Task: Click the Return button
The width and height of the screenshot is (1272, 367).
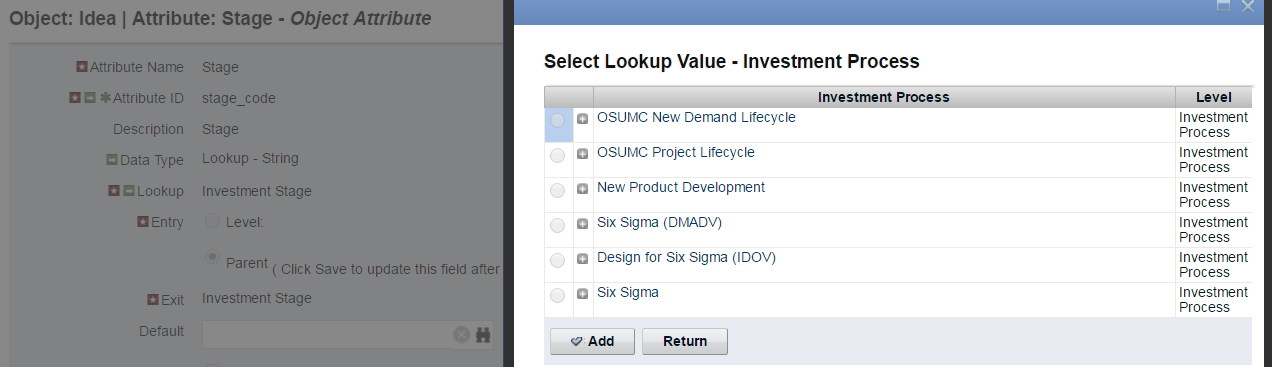Action: click(685, 341)
